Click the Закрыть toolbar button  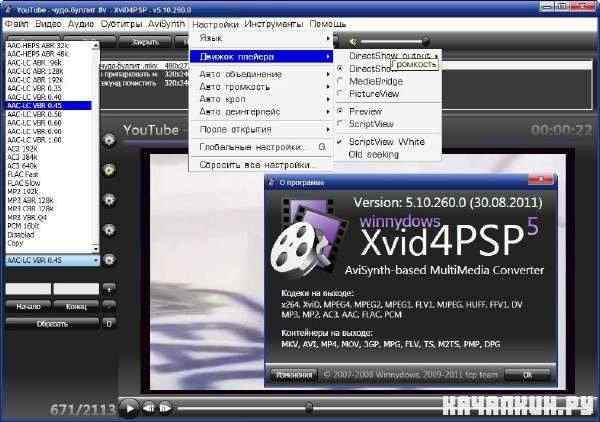145,42
